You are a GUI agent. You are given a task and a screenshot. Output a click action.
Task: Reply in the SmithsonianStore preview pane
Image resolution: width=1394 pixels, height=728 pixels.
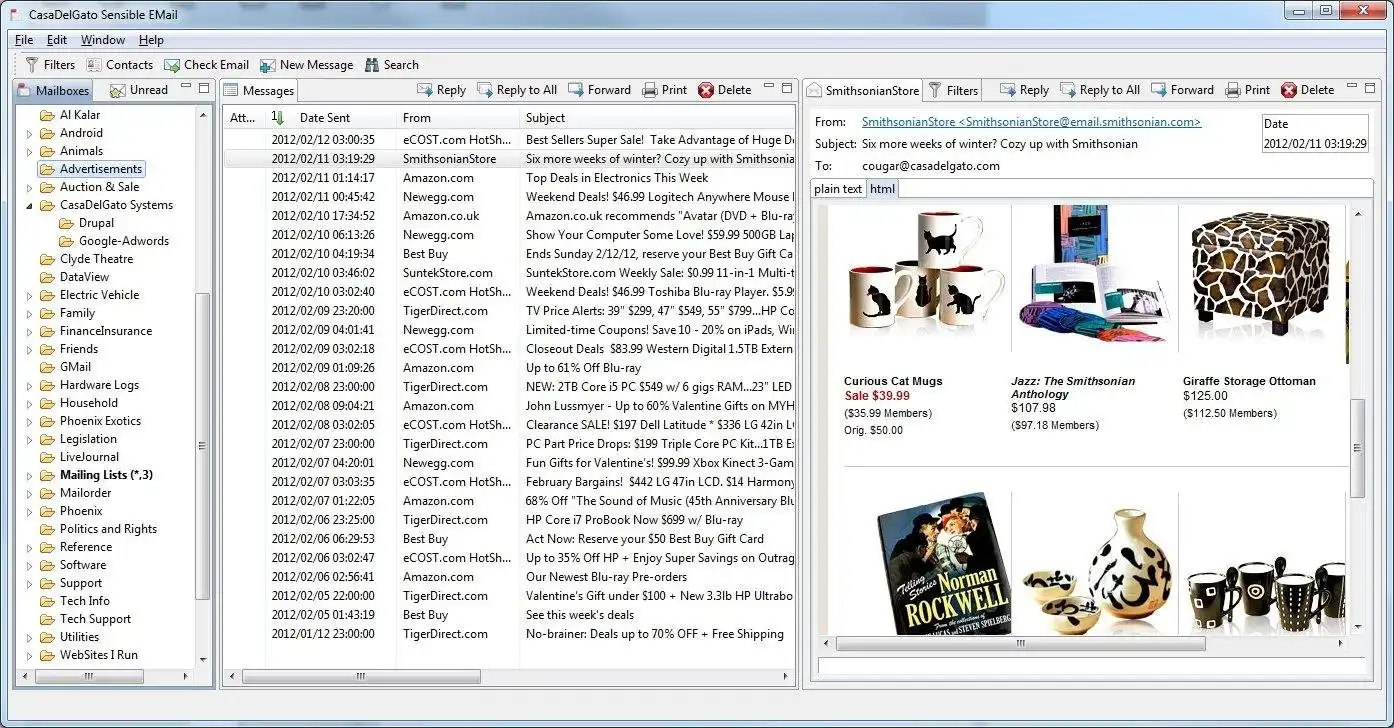[1024, 90]
